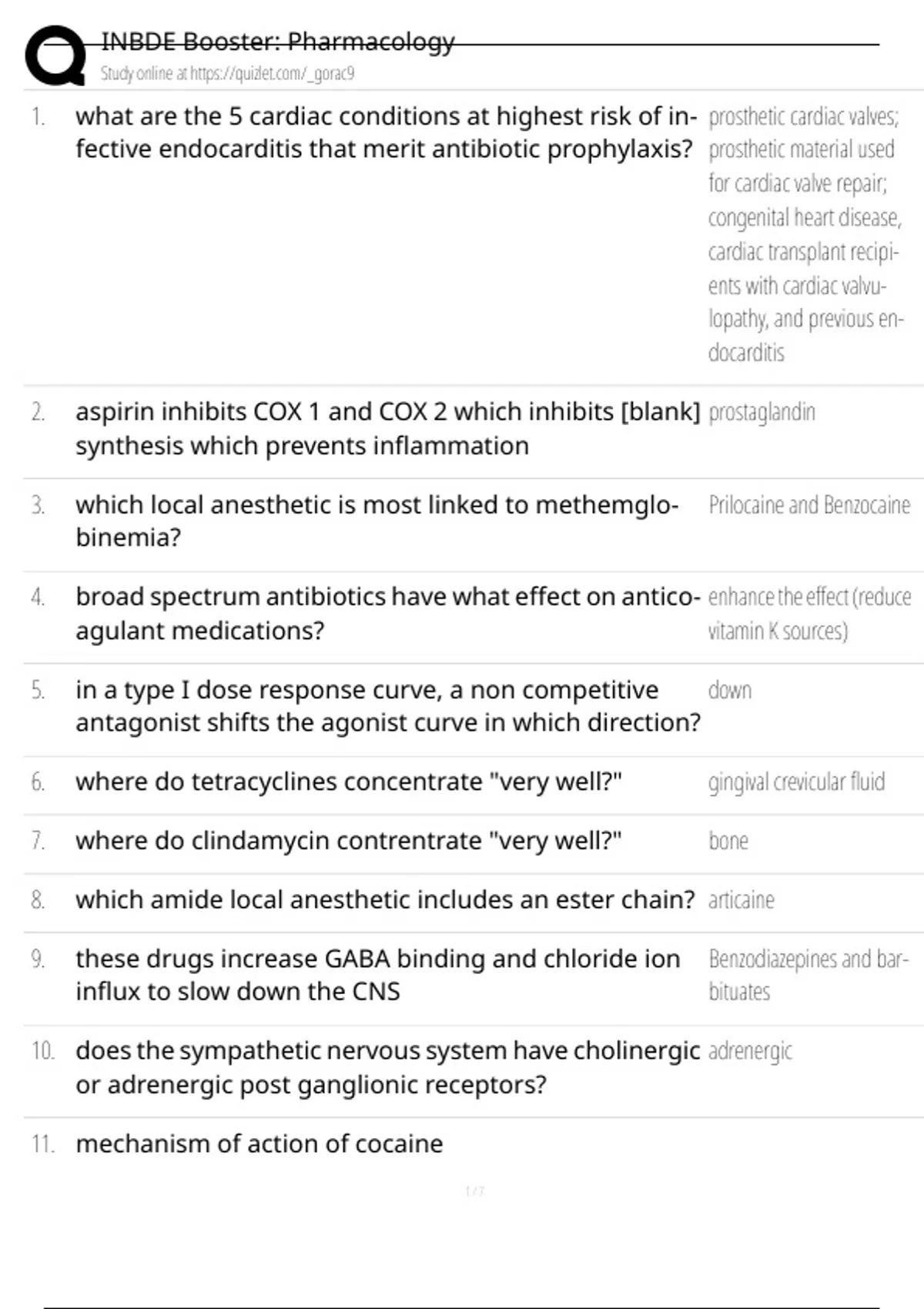This screenshot has height=1309, width=924.
Task: Select the type I dose response question
Action: 387,705
